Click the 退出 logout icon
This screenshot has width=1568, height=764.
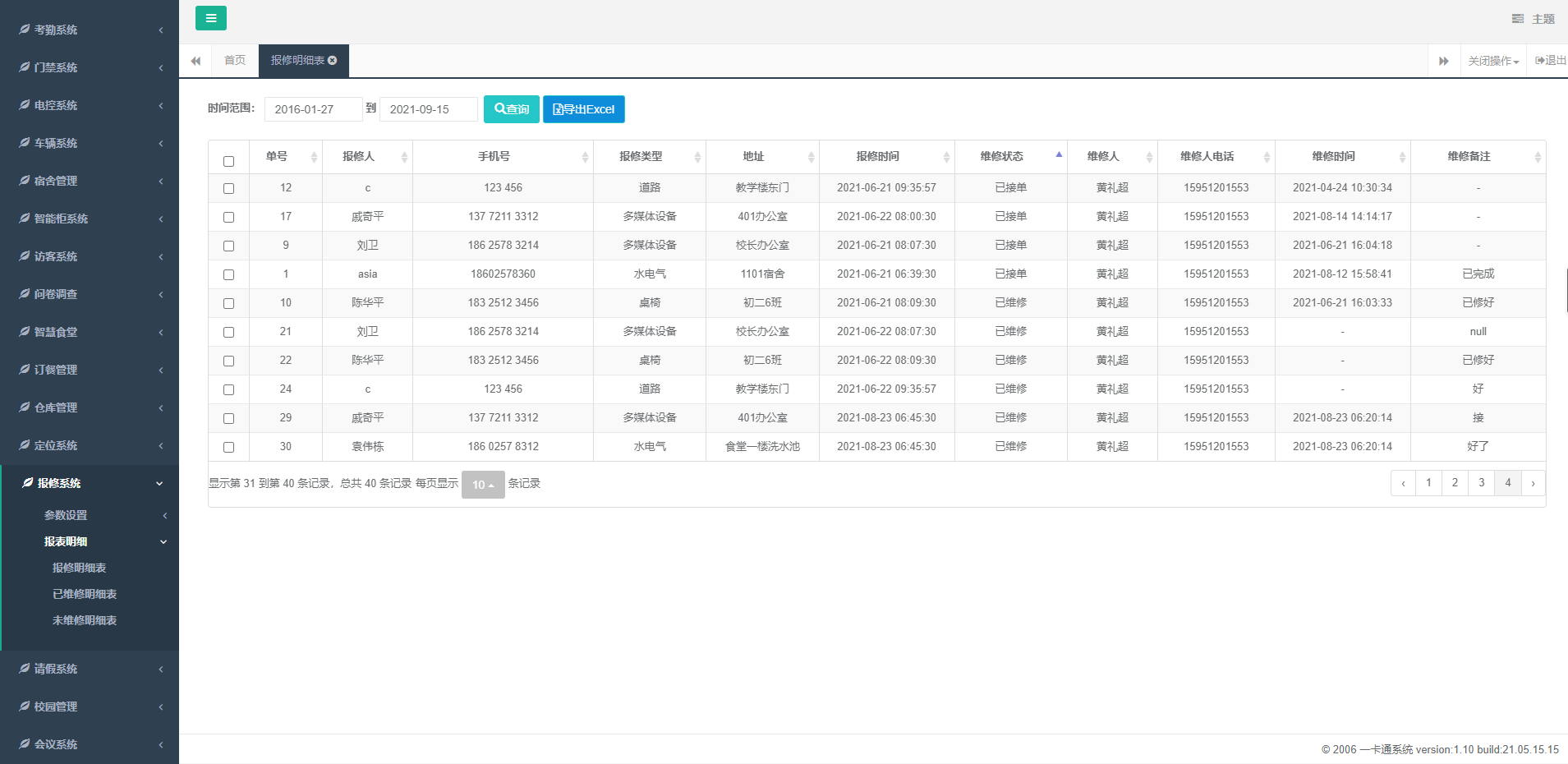tap(1540, 61)
